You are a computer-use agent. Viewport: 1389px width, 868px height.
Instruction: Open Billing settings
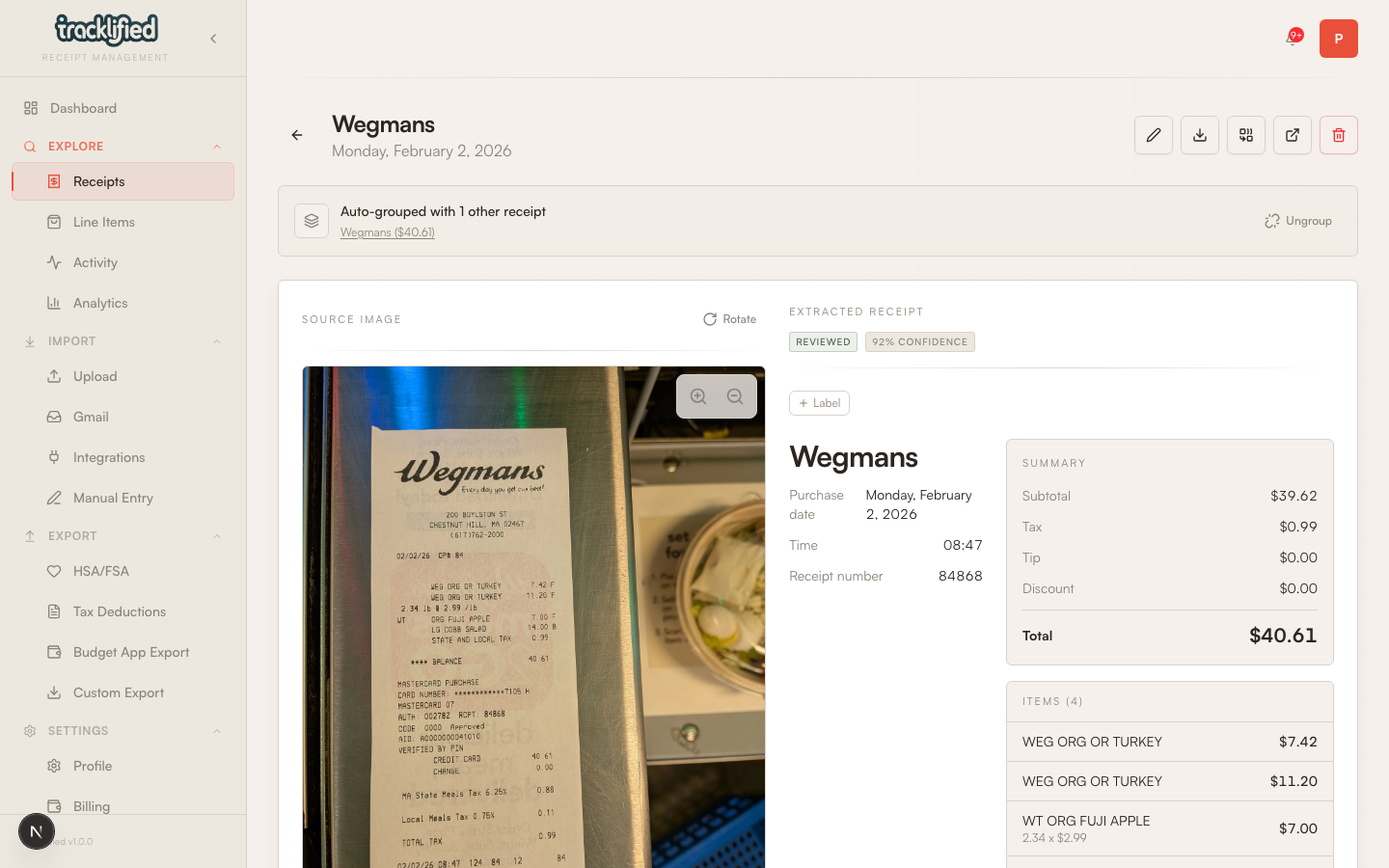123,806
